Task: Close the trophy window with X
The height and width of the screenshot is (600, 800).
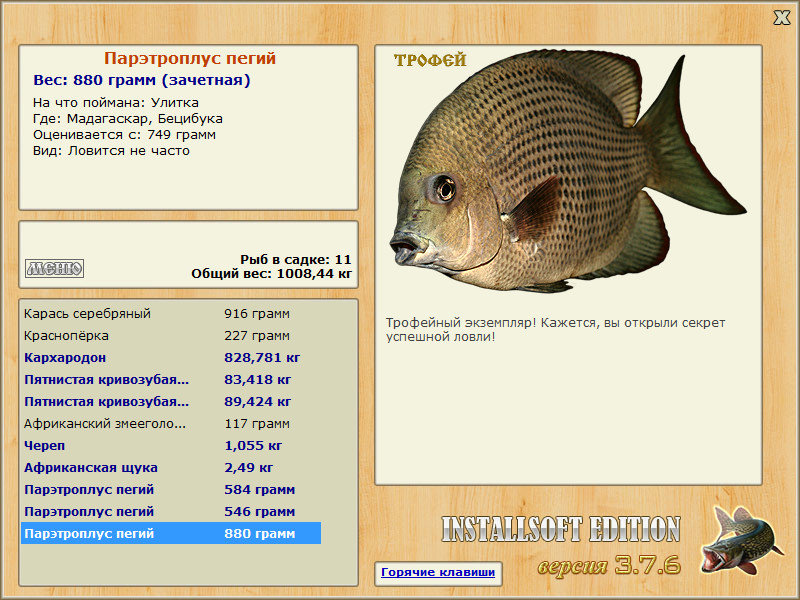Action: click(x=781, y=18)
